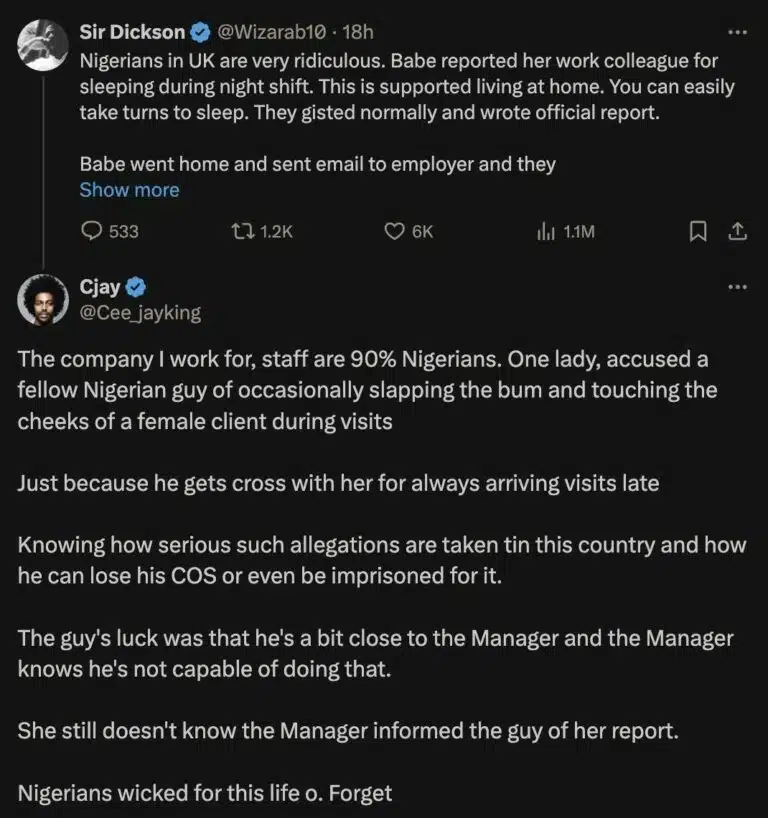The width and height of the screenshot is (768, 818).
Task: Click the share icon on the tweet
Action: [x=737, y=231]
